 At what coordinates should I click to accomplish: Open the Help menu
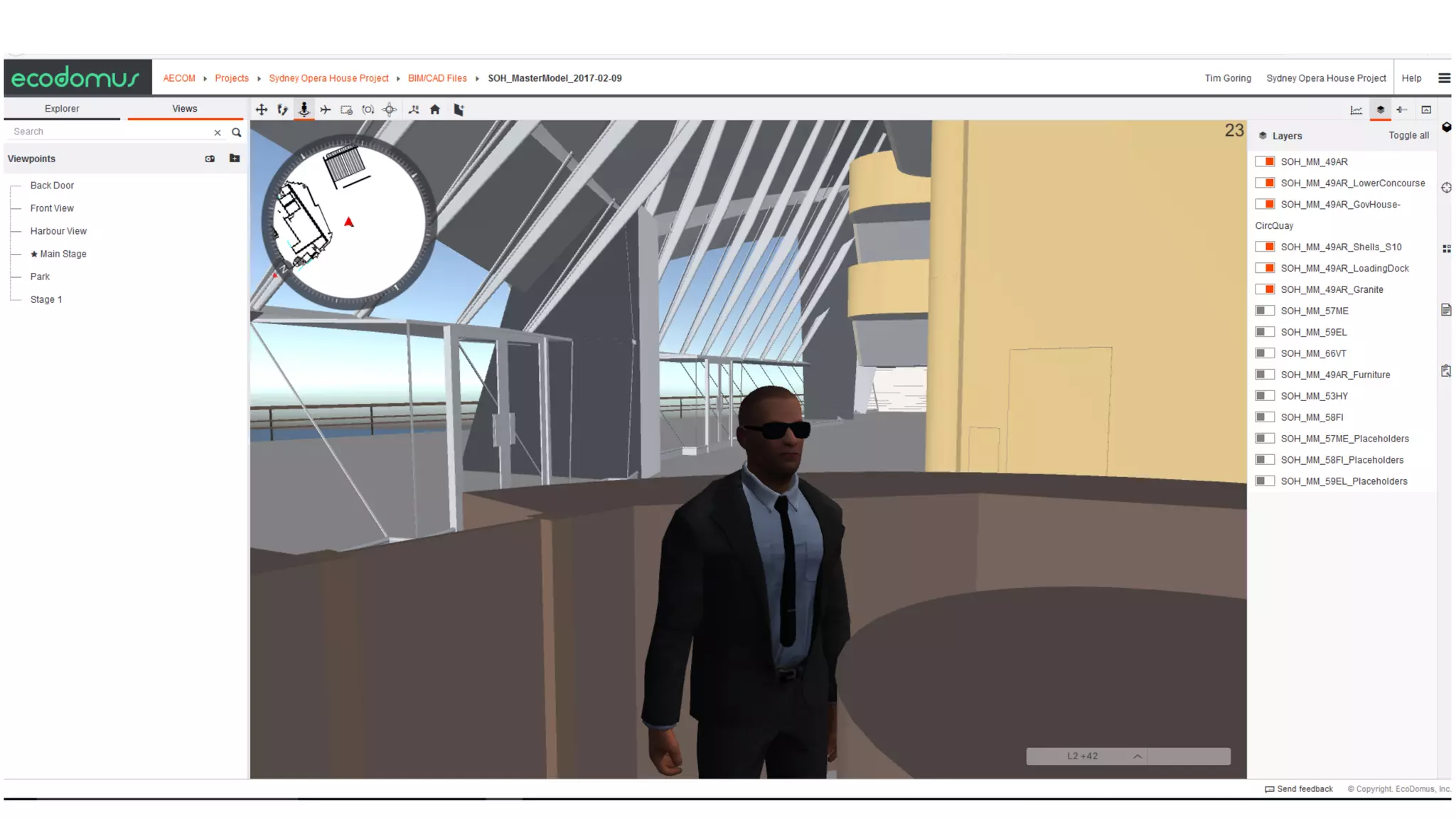[x=1411, y=78]
